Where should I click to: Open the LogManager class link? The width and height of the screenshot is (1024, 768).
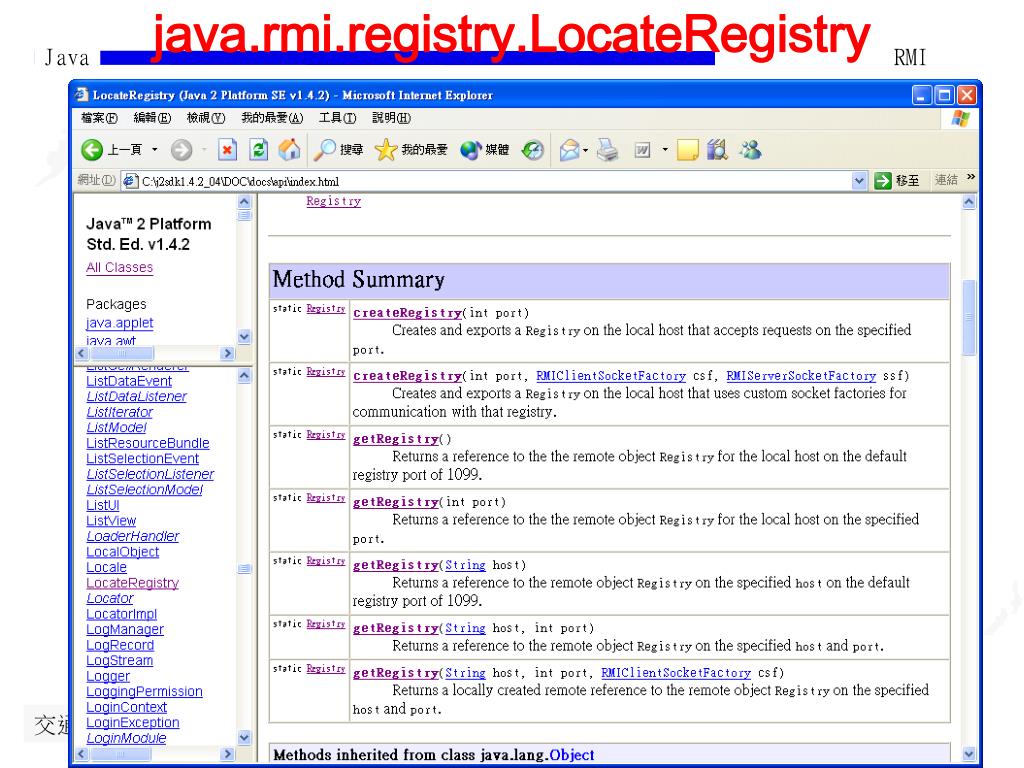tap(125, 630)
